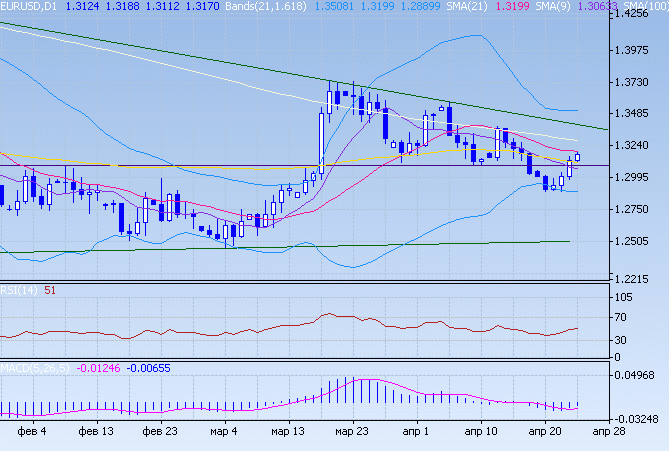Click the 1.2505 price axis label
Image resolution: width=669 pixels, height=451 pixels.
[639, 241]
